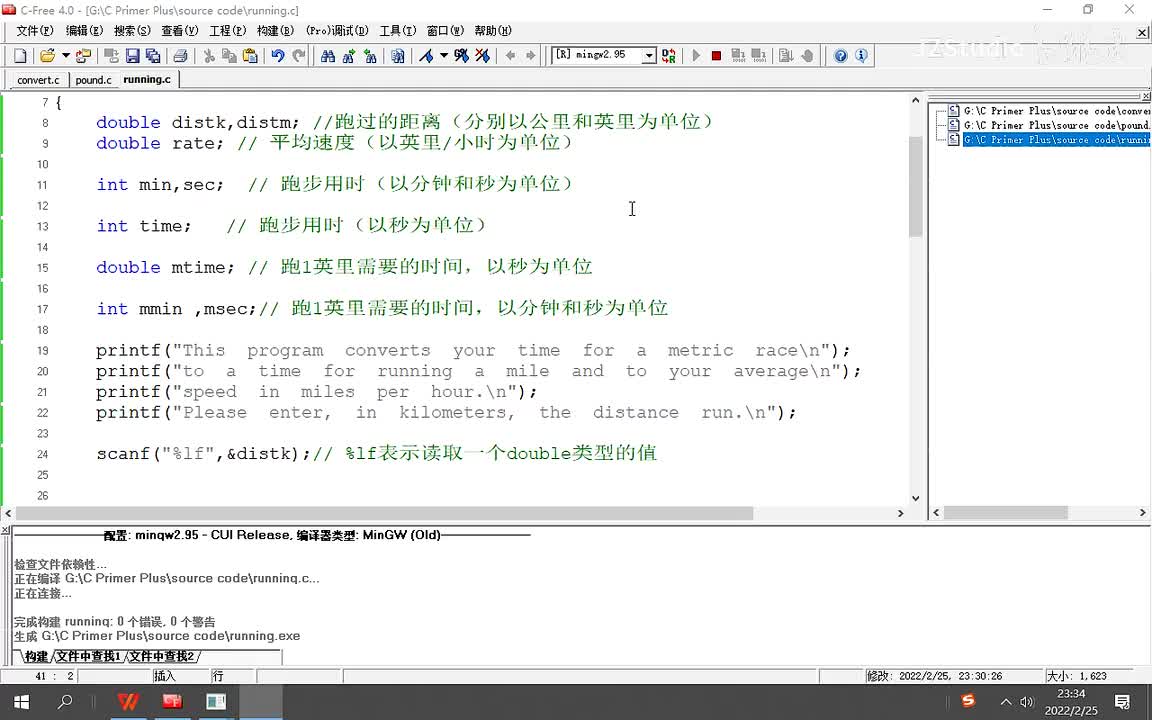Click the red Stop icon
The image size is (1152, 720).
coord(716,56)
